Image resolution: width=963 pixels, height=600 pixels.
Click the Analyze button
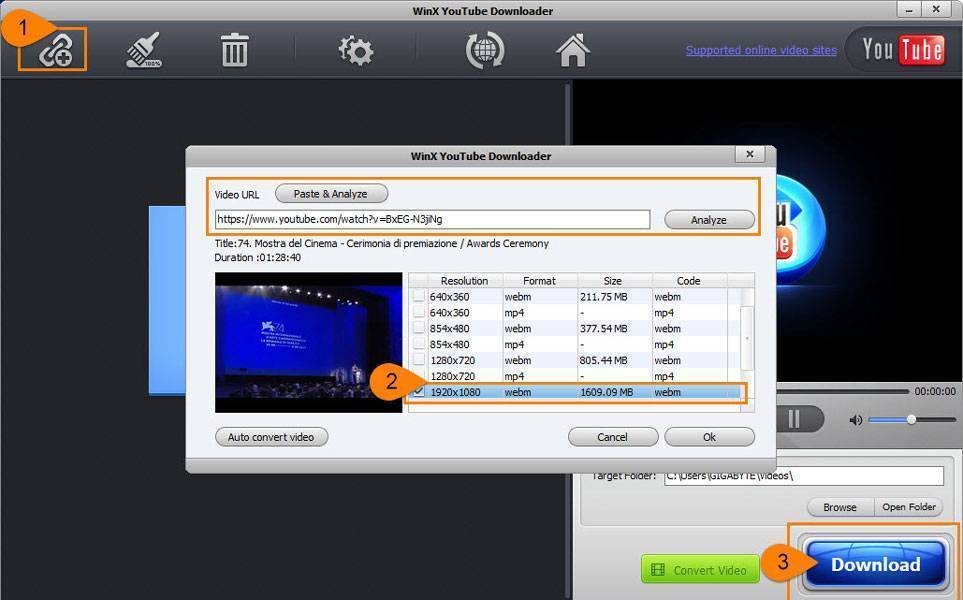pyautogui.click(x=708, y=220)
